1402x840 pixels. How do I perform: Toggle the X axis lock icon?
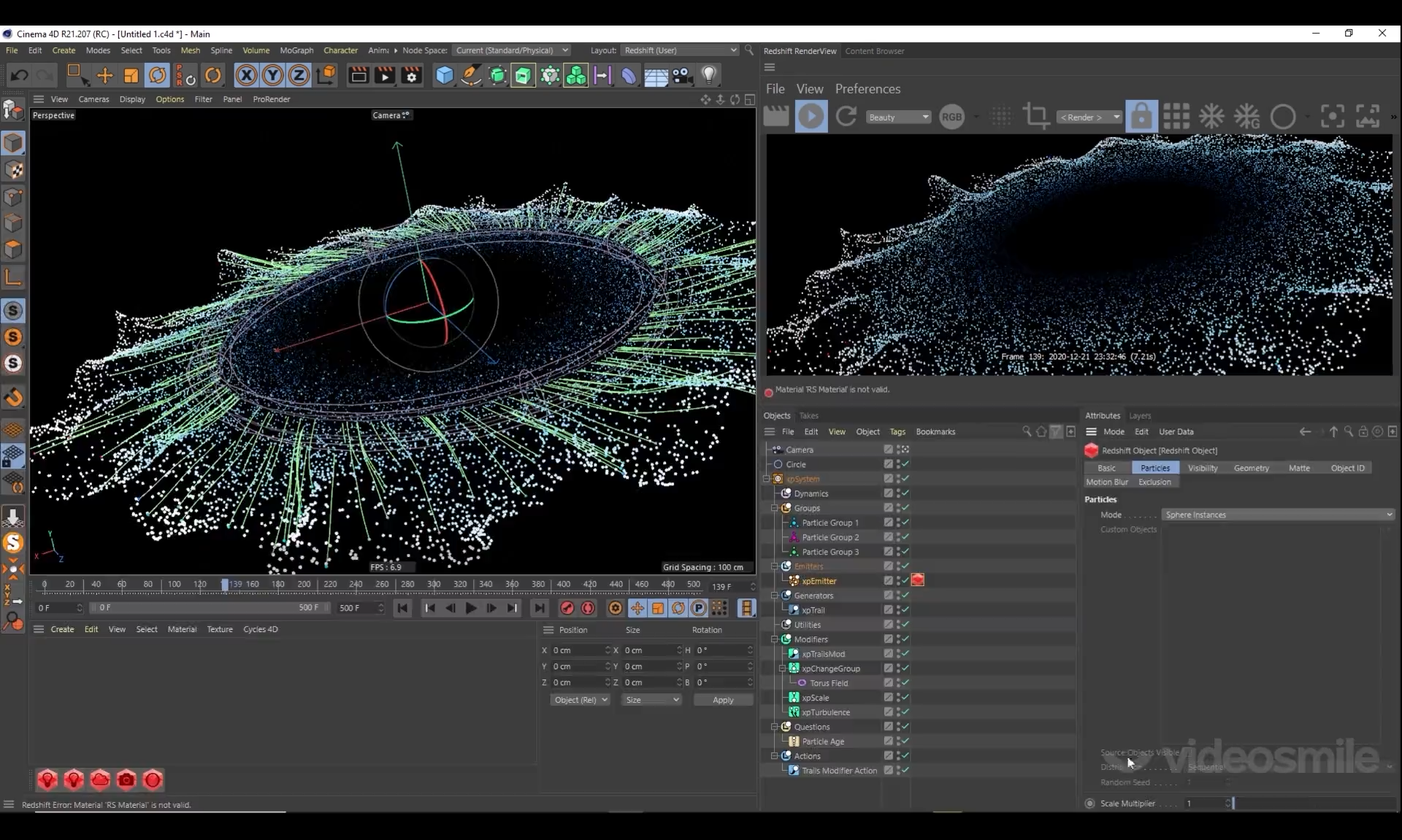[246, 75]
